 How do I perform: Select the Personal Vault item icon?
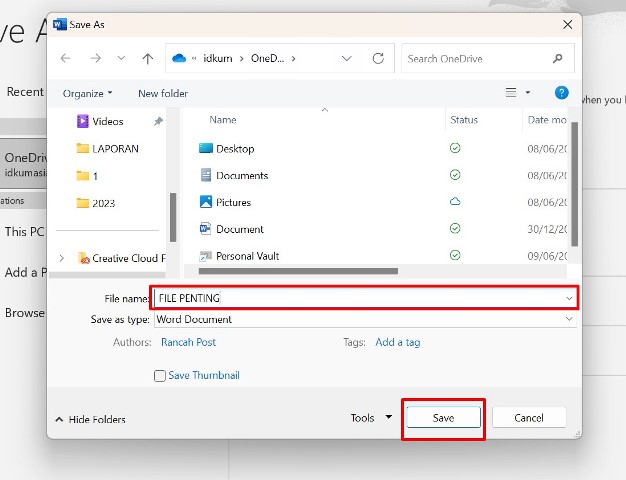tap(206, 256)
